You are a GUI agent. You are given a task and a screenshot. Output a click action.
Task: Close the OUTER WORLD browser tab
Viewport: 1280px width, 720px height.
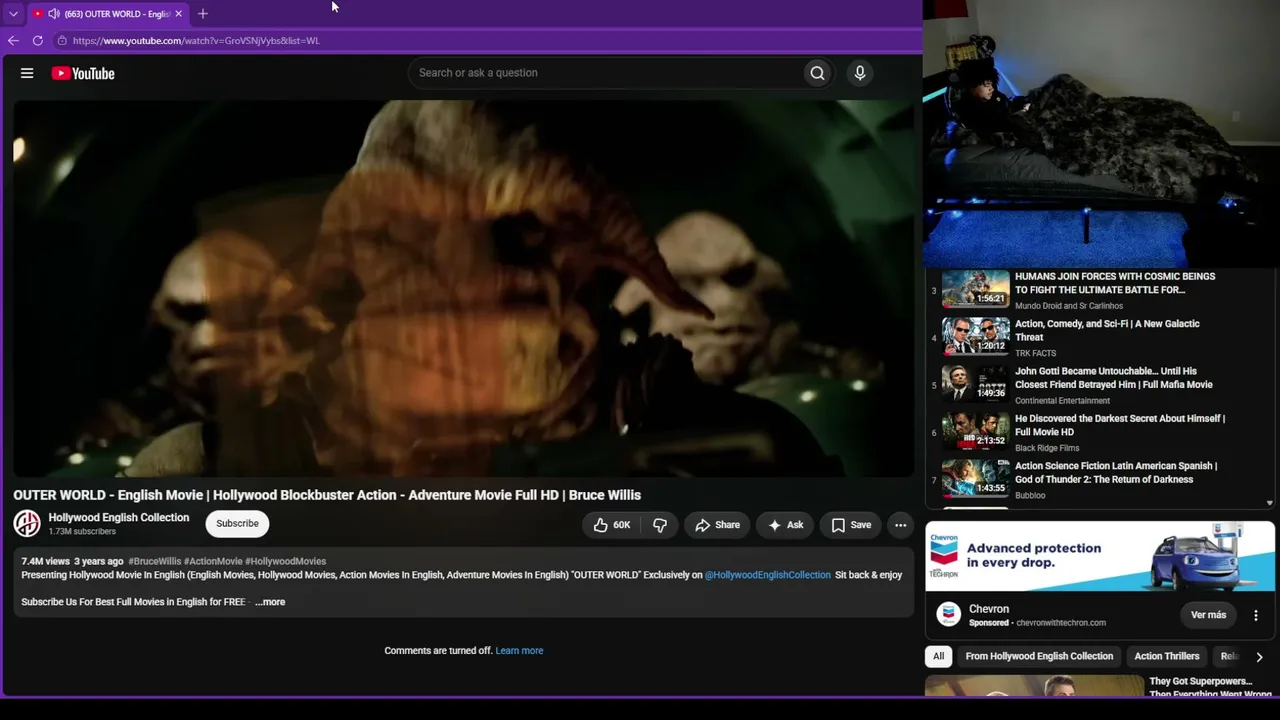[x=178, y=14]
